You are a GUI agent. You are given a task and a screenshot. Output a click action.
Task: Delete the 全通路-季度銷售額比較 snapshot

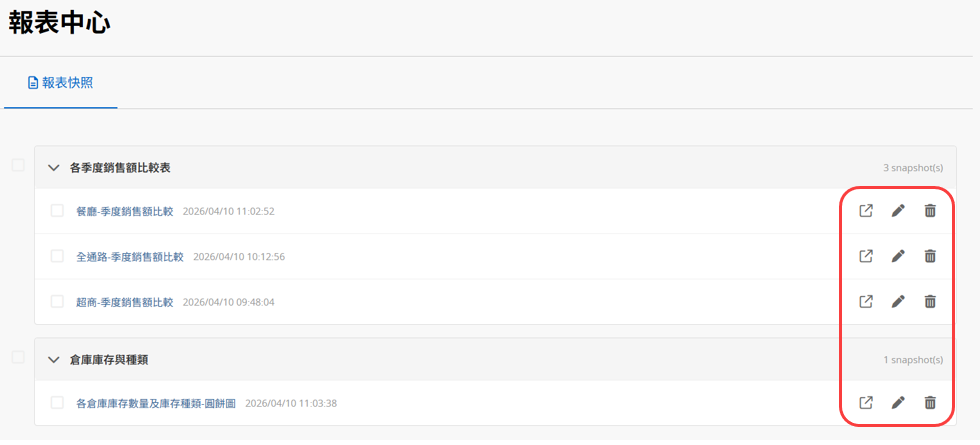pyautogui.click(x=930, y=256)
